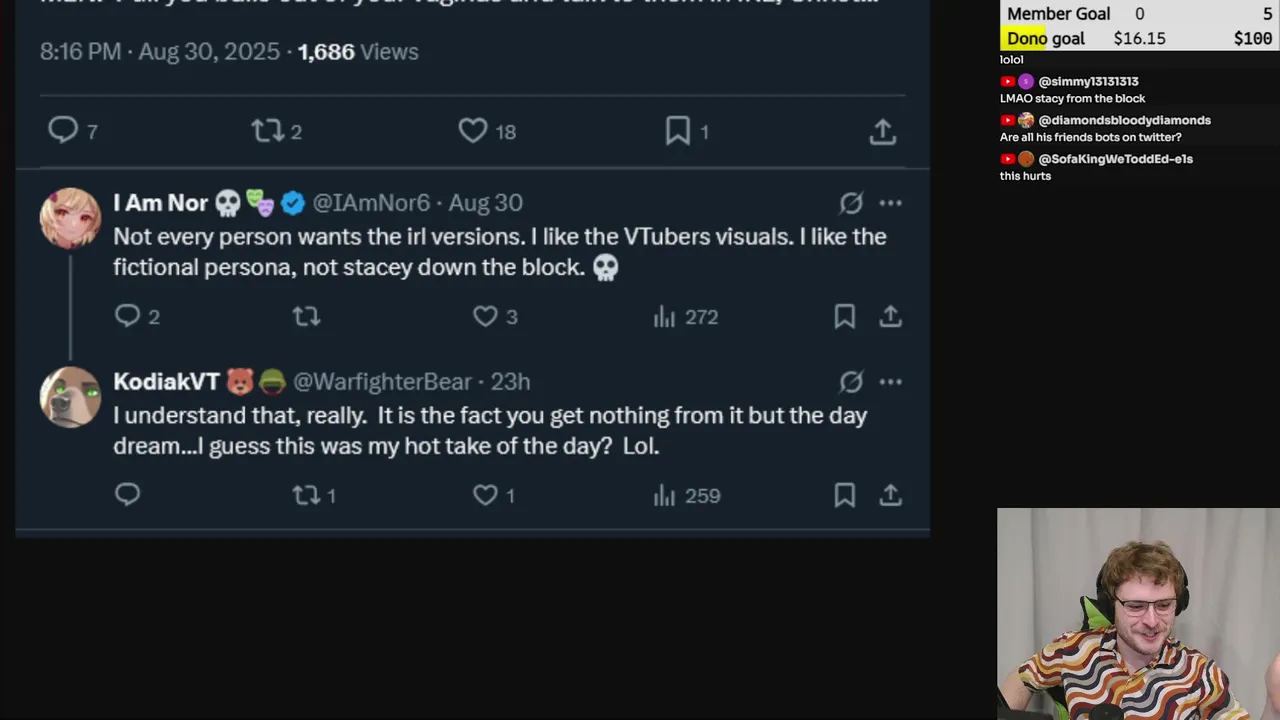1280x720 pixels.
Task: Reply to the main tweet
Action: pyautogui.click(x=63, y=130)
